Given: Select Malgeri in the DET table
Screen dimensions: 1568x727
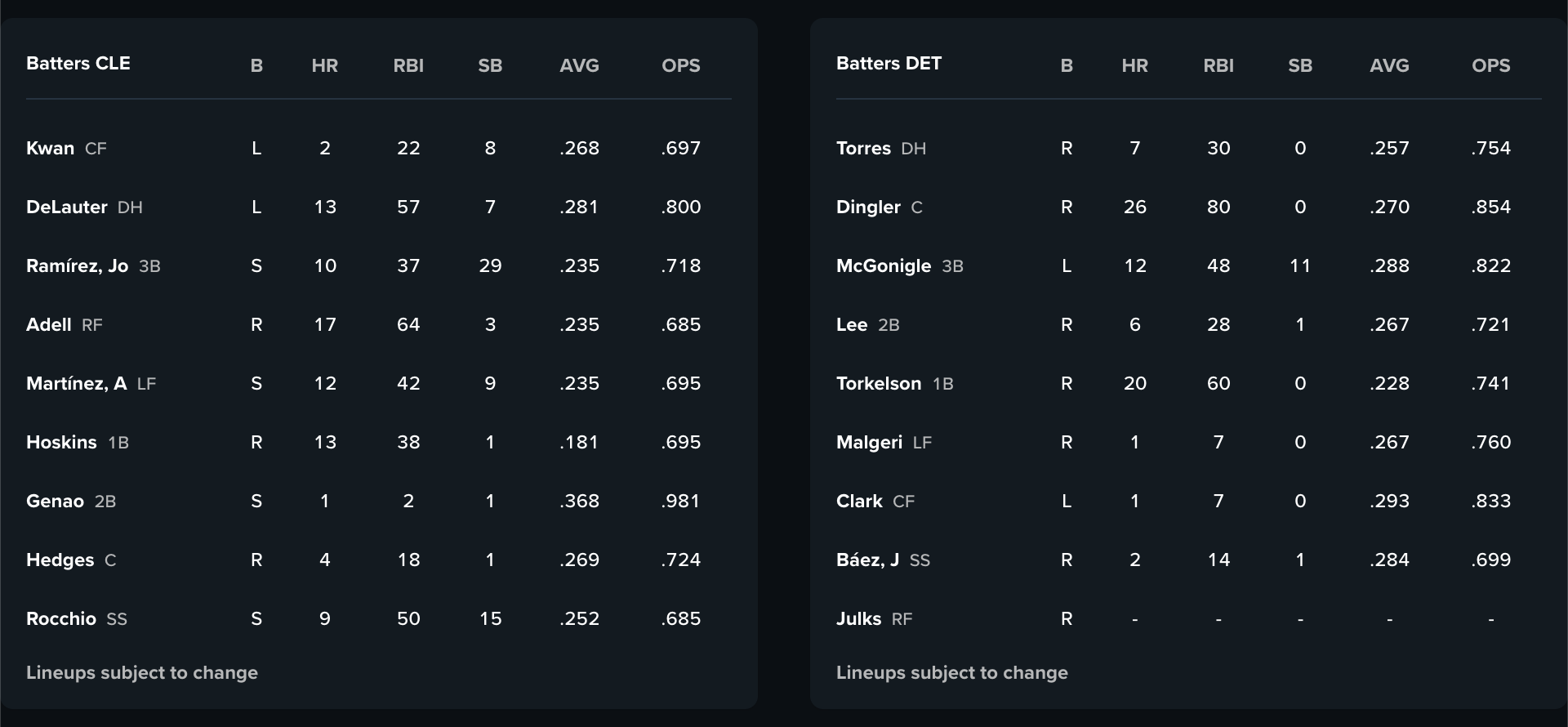Looking at the screenshot, I should pyautogui.click(x=869, y=442).
